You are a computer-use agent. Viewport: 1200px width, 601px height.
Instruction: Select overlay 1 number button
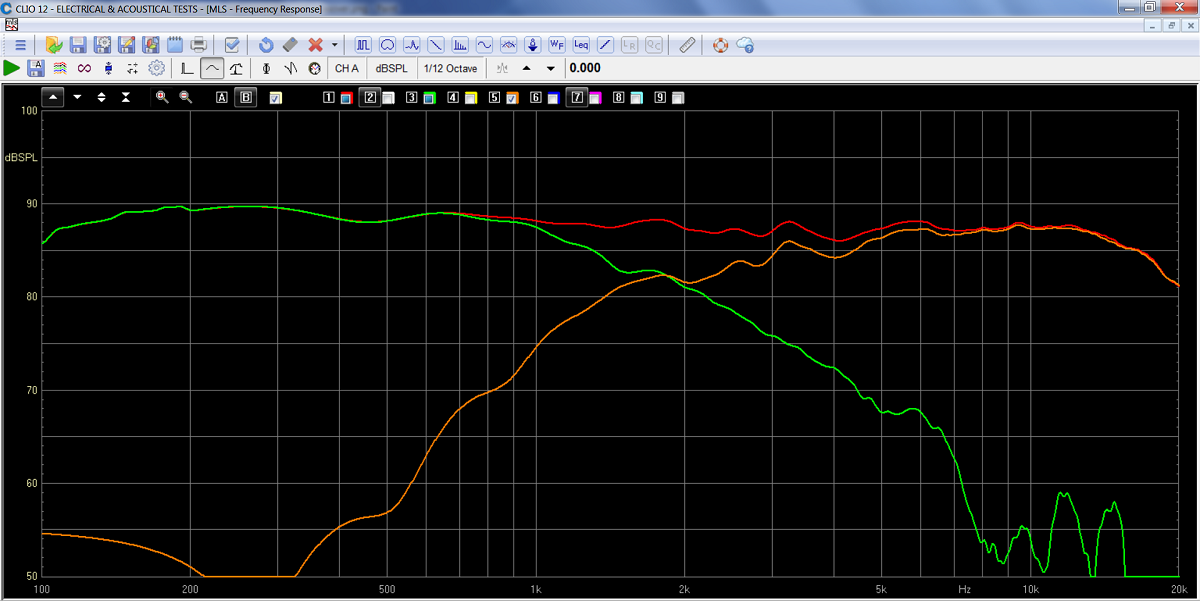click(328, 98)
